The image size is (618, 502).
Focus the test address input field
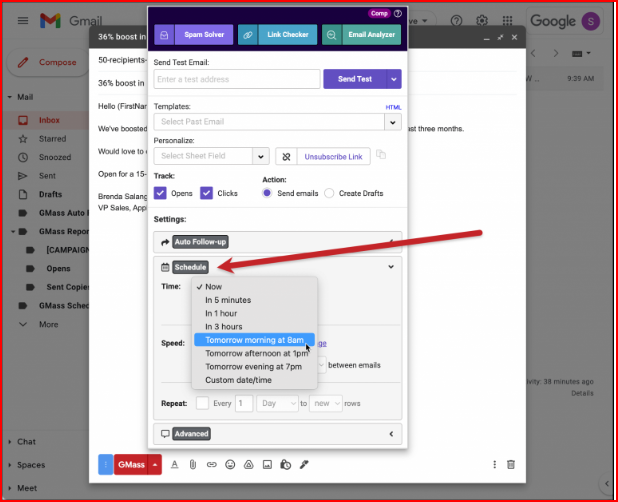(237, 79)
